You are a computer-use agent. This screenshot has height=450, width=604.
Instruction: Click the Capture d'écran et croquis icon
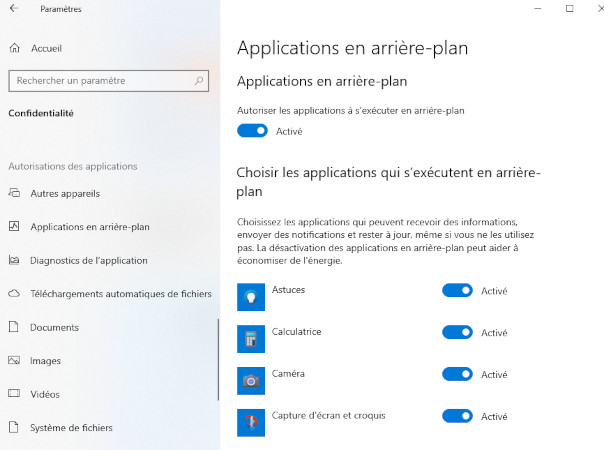click(251, 423)
